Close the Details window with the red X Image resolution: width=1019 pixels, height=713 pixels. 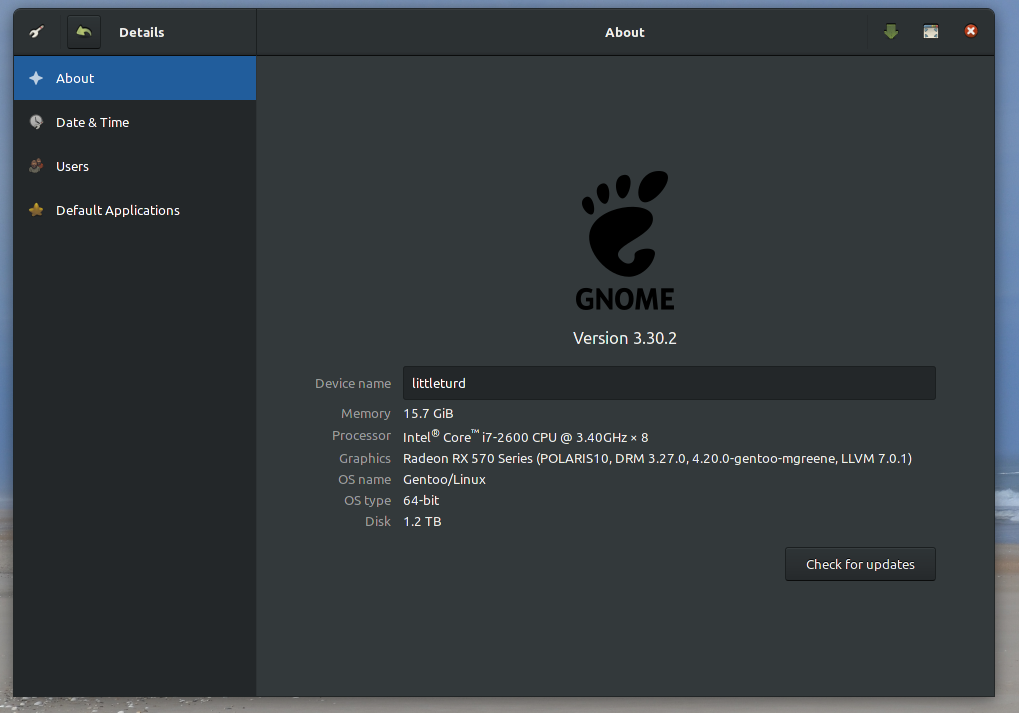(x=971, y=31)
